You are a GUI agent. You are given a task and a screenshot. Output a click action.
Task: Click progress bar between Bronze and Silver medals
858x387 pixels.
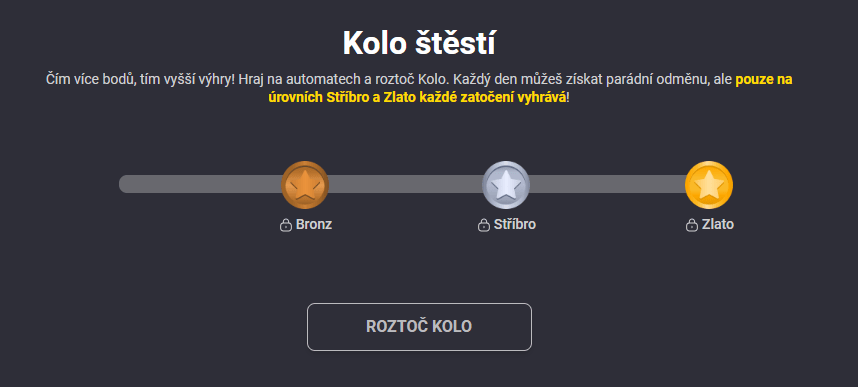(x=405, y=184)
